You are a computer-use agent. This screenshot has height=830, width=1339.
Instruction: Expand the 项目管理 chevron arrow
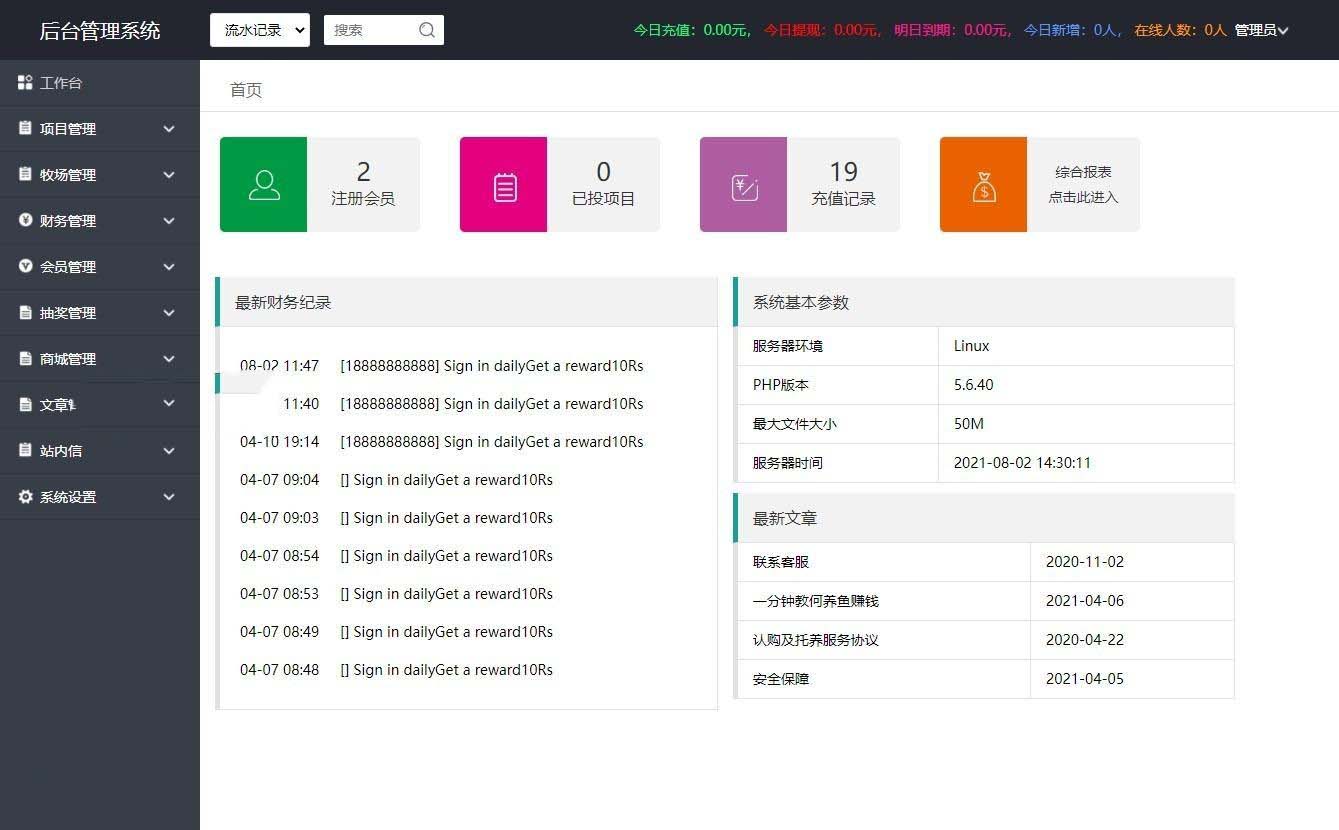[x=169, y=129]
